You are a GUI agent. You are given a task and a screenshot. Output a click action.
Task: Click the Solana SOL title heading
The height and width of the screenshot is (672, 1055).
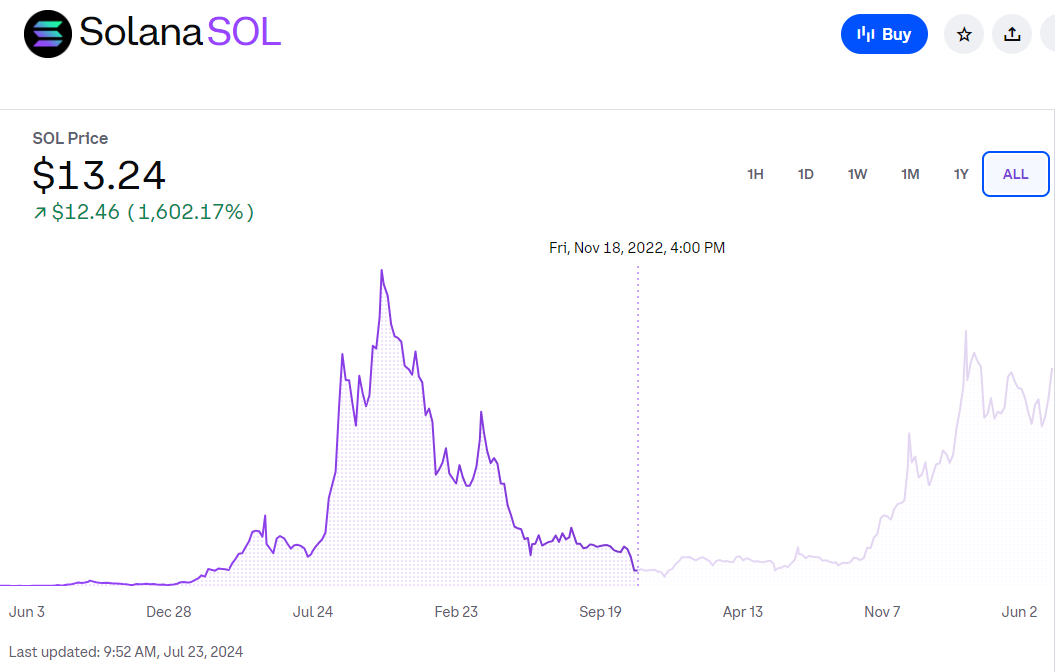[180, 32]
